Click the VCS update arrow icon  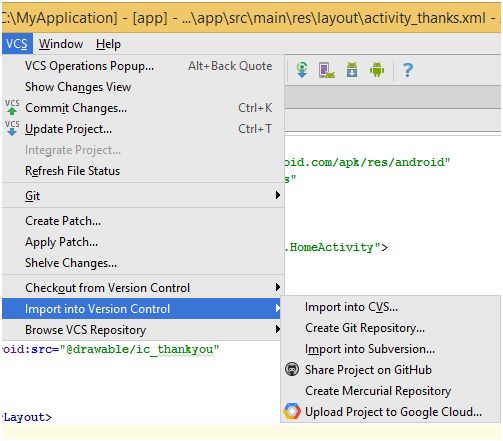click(12, 128)
